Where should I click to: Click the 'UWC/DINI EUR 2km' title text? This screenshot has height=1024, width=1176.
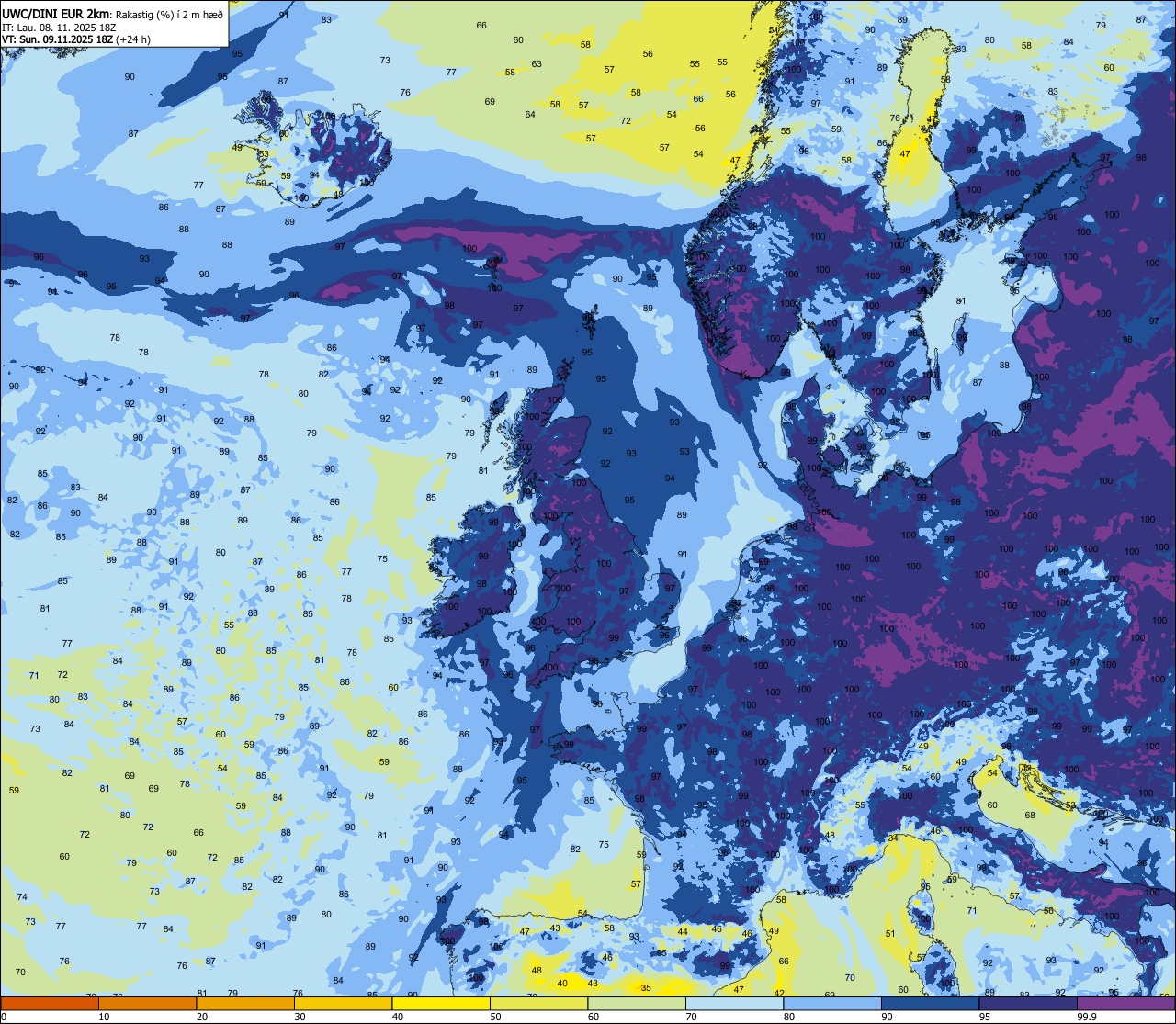56,13
